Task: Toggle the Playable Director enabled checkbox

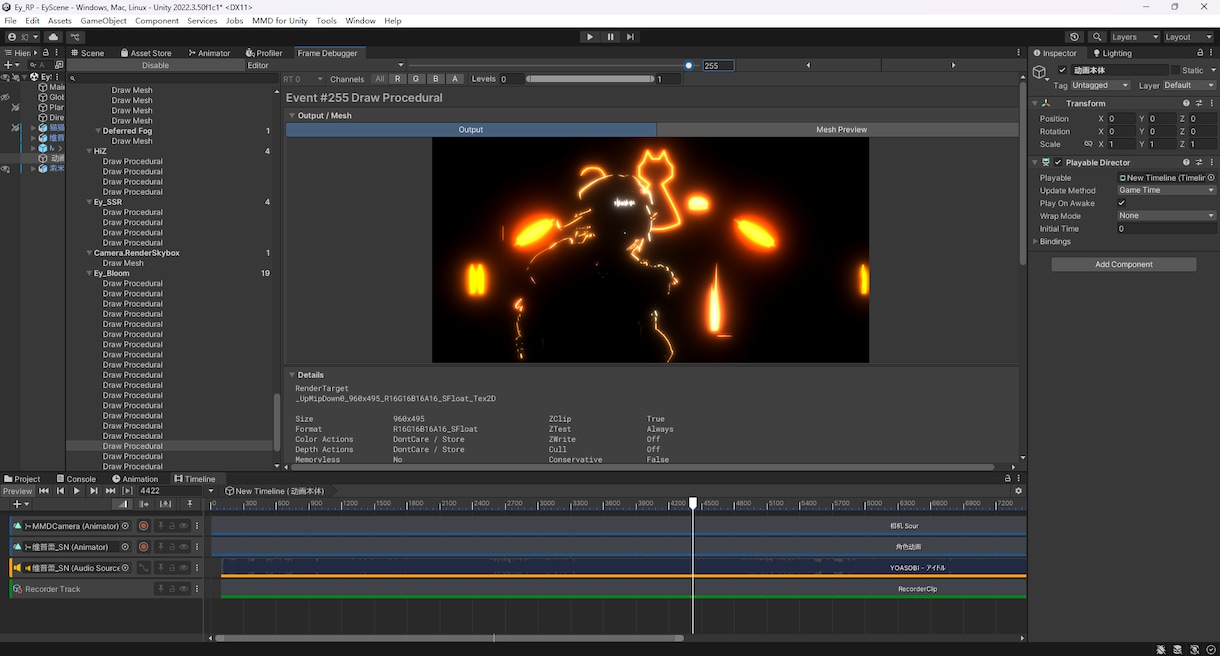Action: point(1059,162)
